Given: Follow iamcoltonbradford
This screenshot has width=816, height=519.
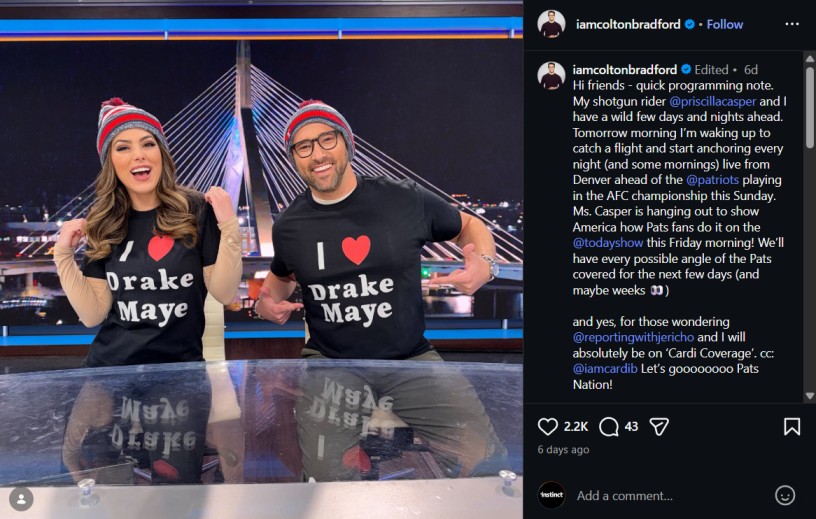Looking at the screenshot, I should coord(724,24).
